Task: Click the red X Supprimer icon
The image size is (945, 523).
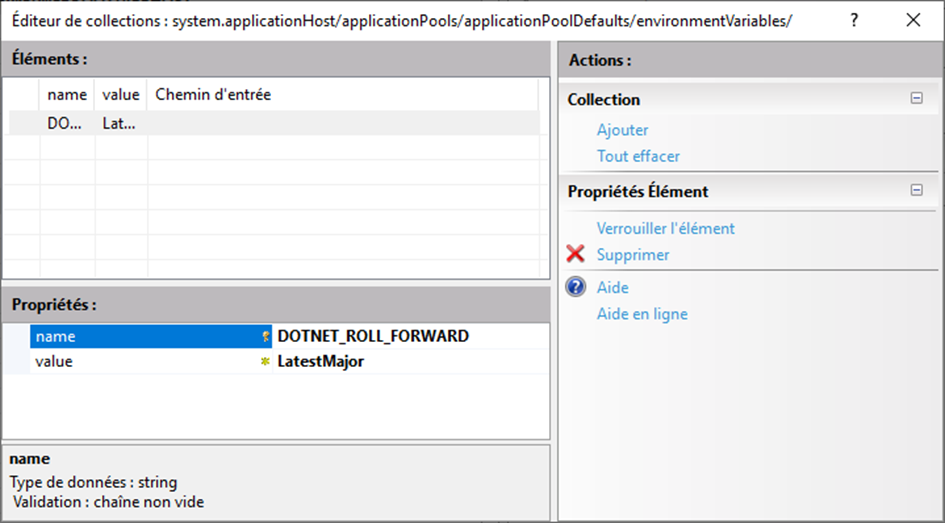Action: [575, 254]
